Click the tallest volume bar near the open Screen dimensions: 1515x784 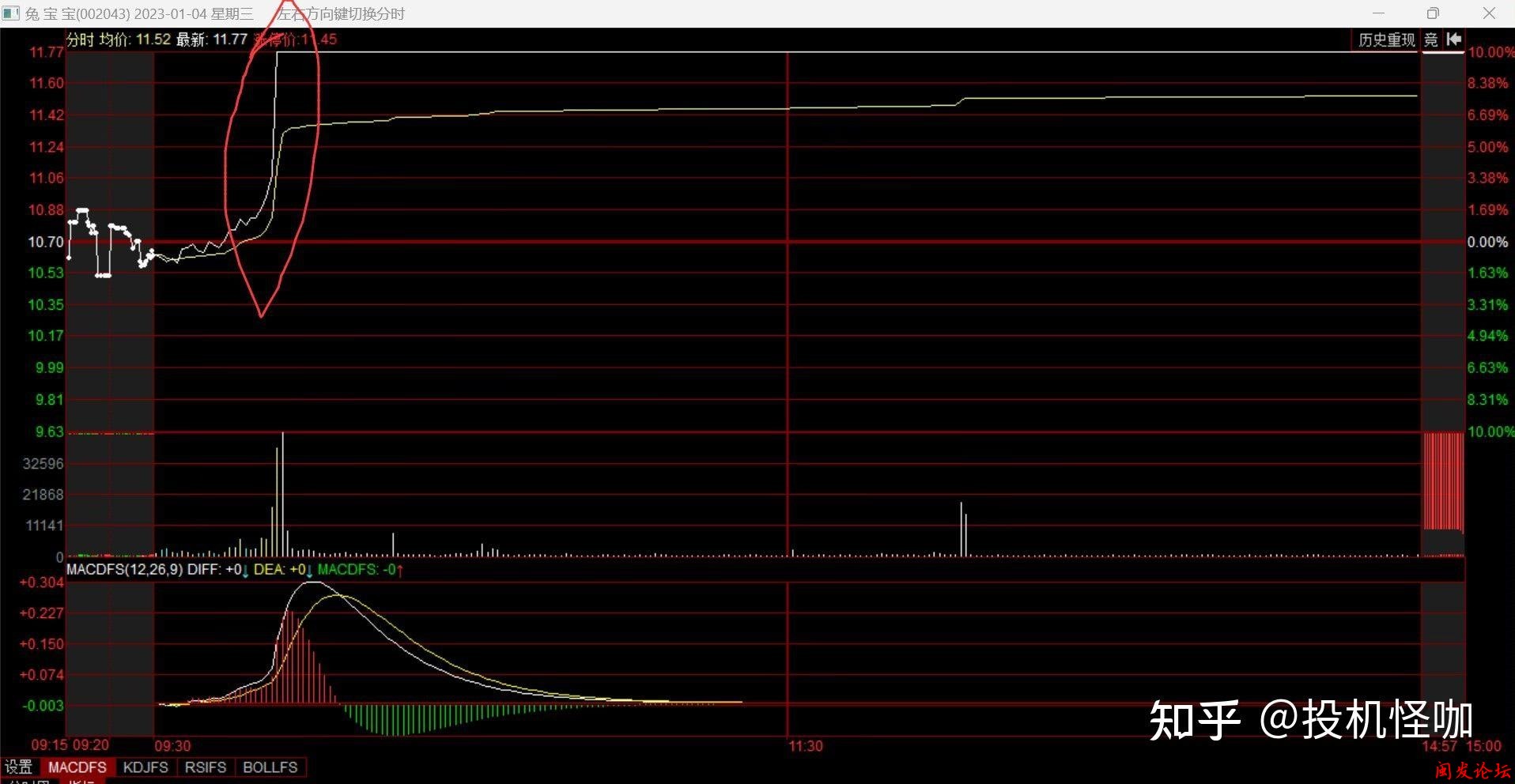pos(282,494)
